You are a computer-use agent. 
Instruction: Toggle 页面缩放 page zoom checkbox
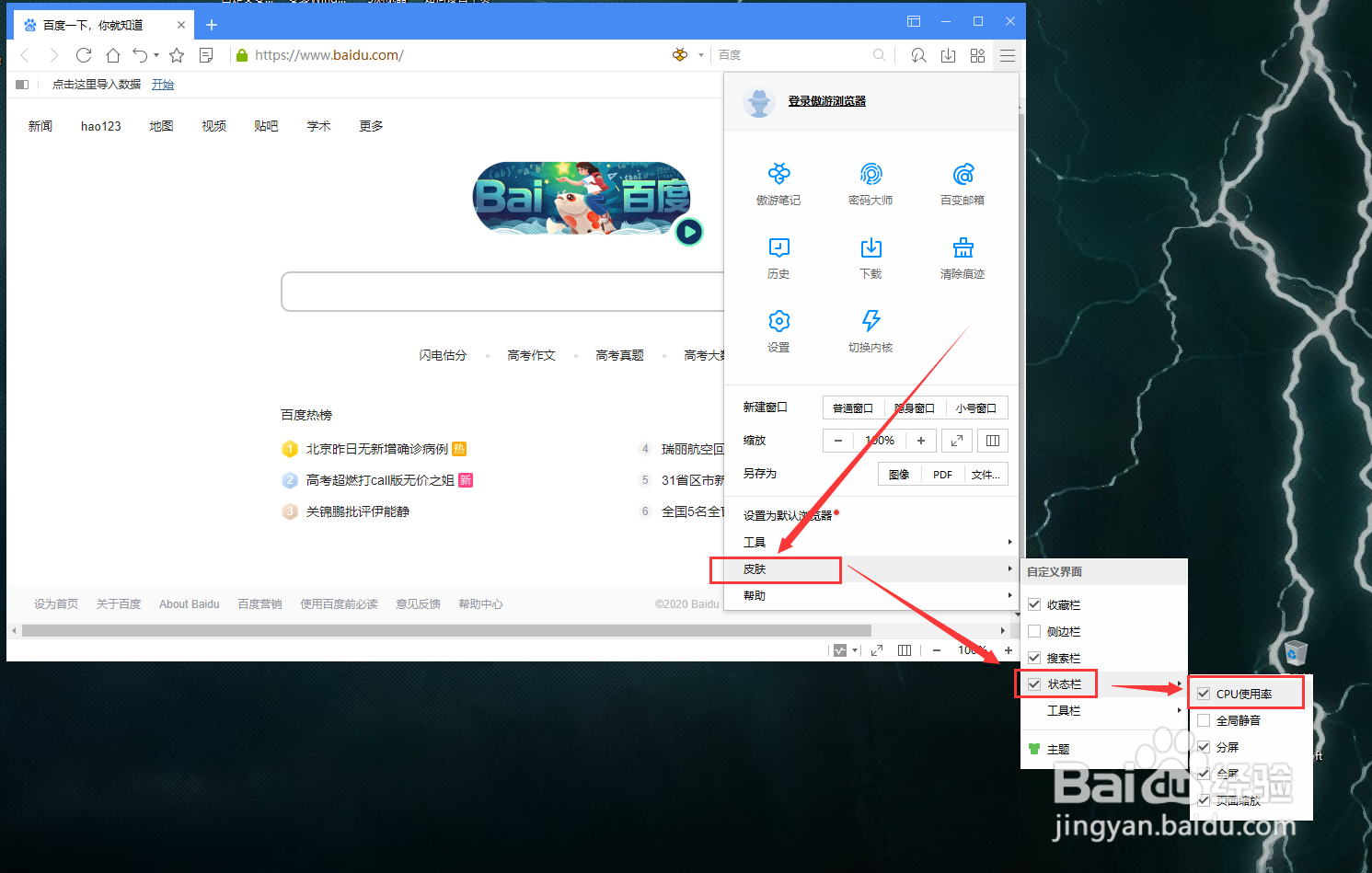[x=1204, y=800]
